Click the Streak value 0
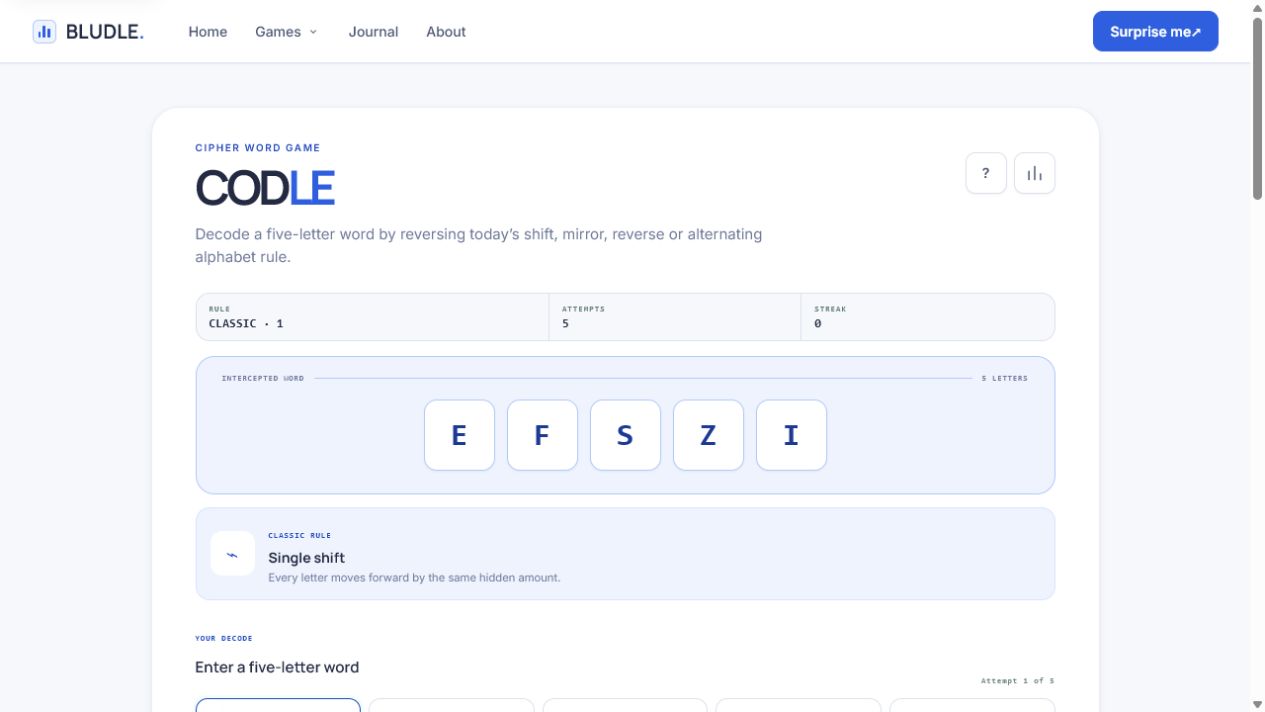Viewport: 1265px width, 712px height. [x=817, y=324]
